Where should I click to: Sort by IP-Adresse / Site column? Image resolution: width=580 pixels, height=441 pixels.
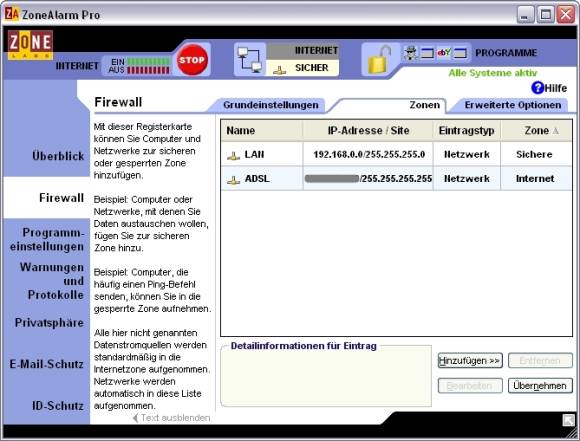[x=368, y=131]
